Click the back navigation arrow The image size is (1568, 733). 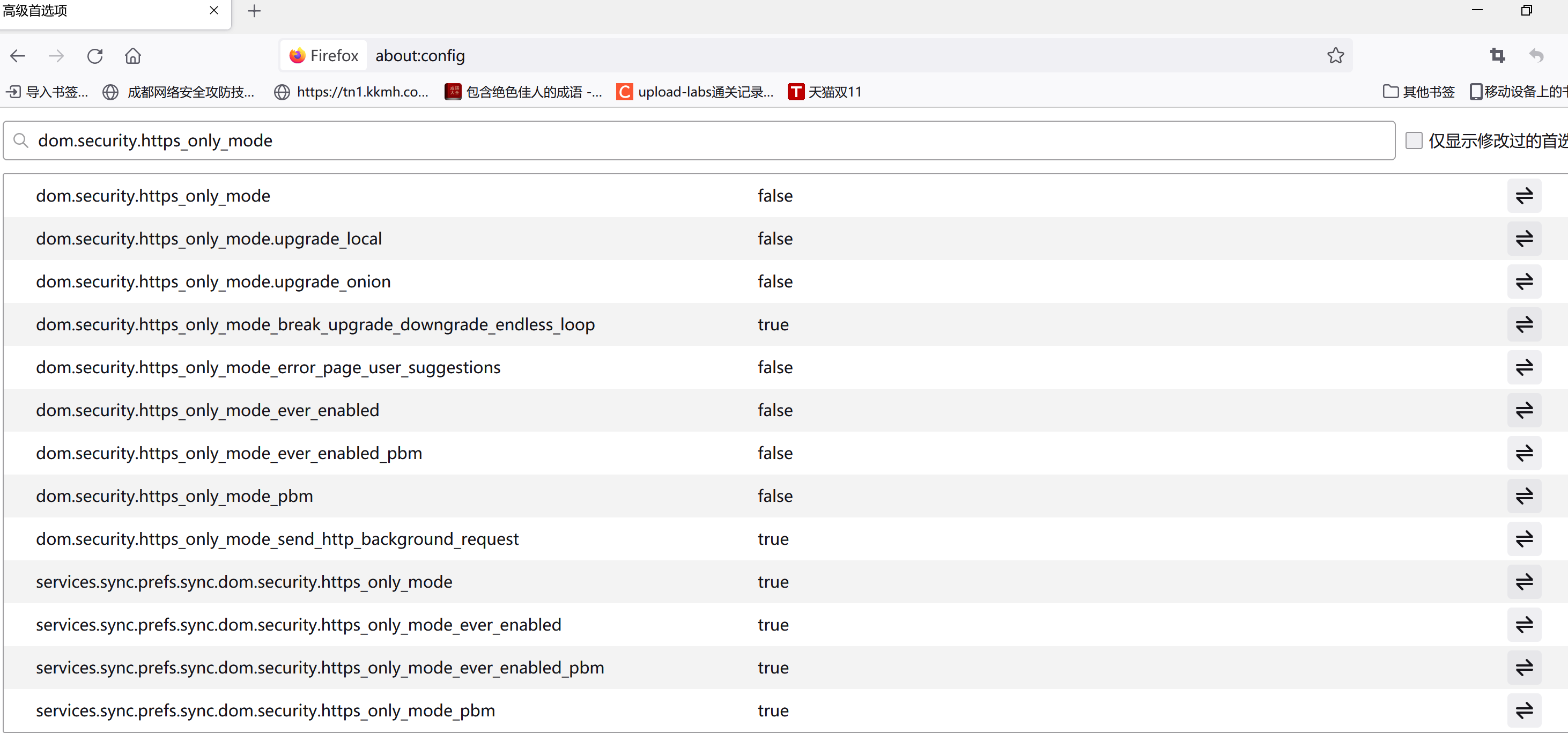[18, 56]
